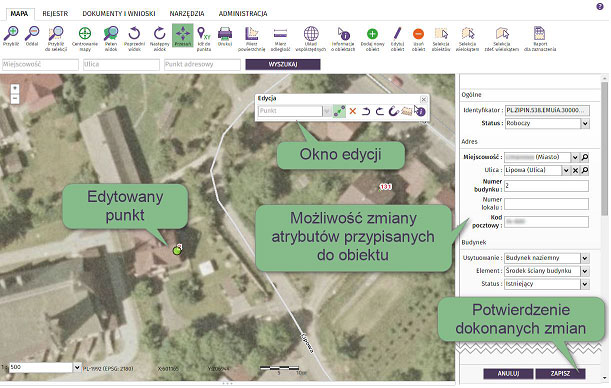Toggle the Przesuń pan tool
Image resolution: width=611 pixels, height=388 pixels.
[183, 35]
